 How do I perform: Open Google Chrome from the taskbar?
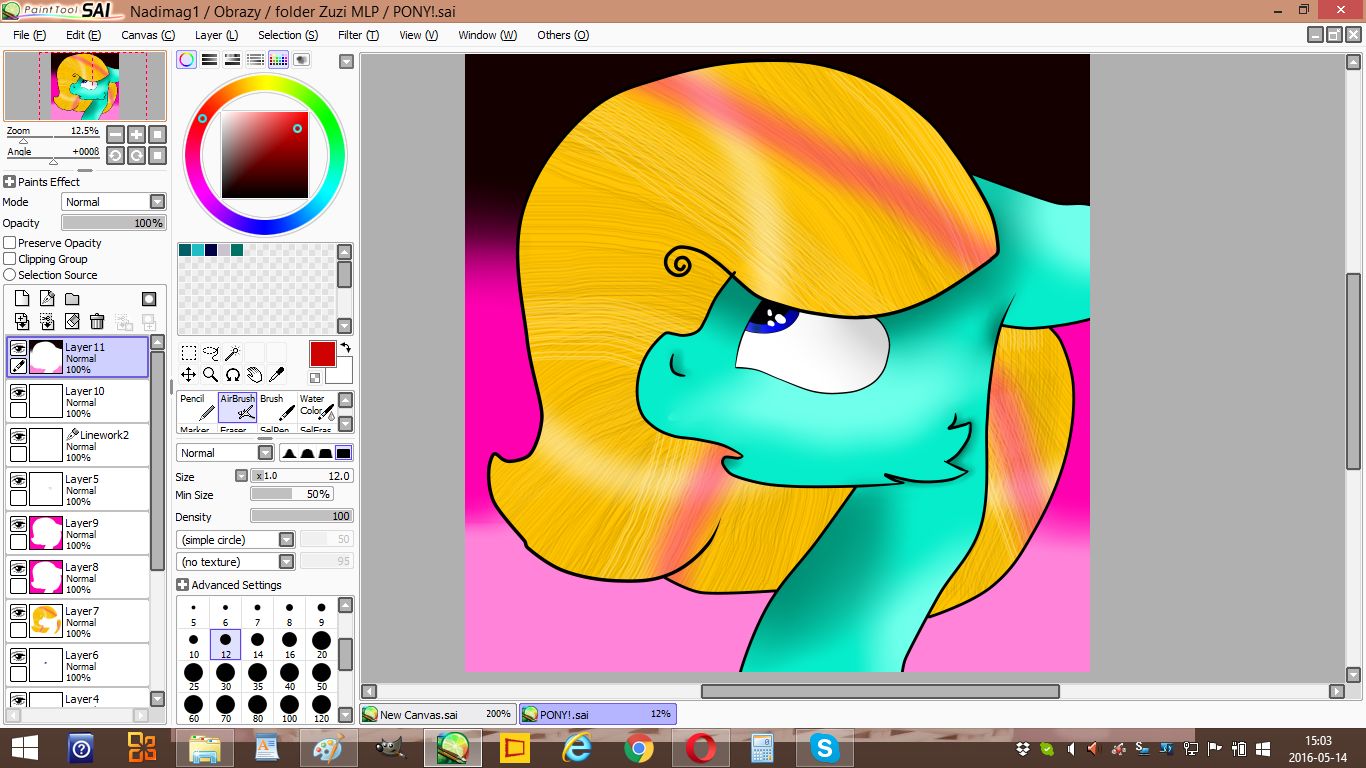pyautogui.click(x=639, y=748)
